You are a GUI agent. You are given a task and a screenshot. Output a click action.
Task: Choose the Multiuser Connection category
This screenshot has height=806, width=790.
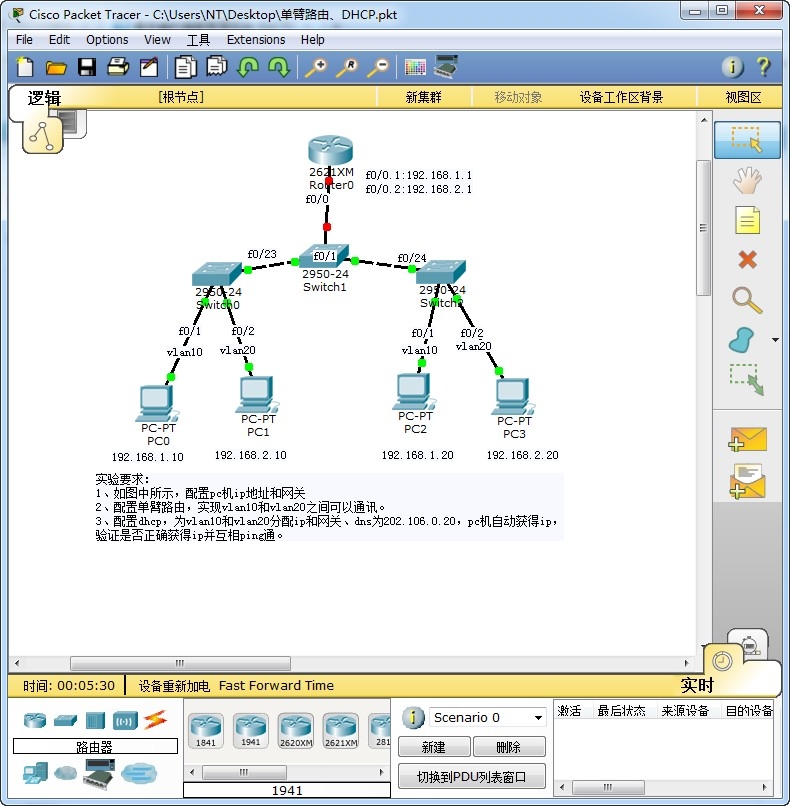pyautogui.click(x=139, y=773)
